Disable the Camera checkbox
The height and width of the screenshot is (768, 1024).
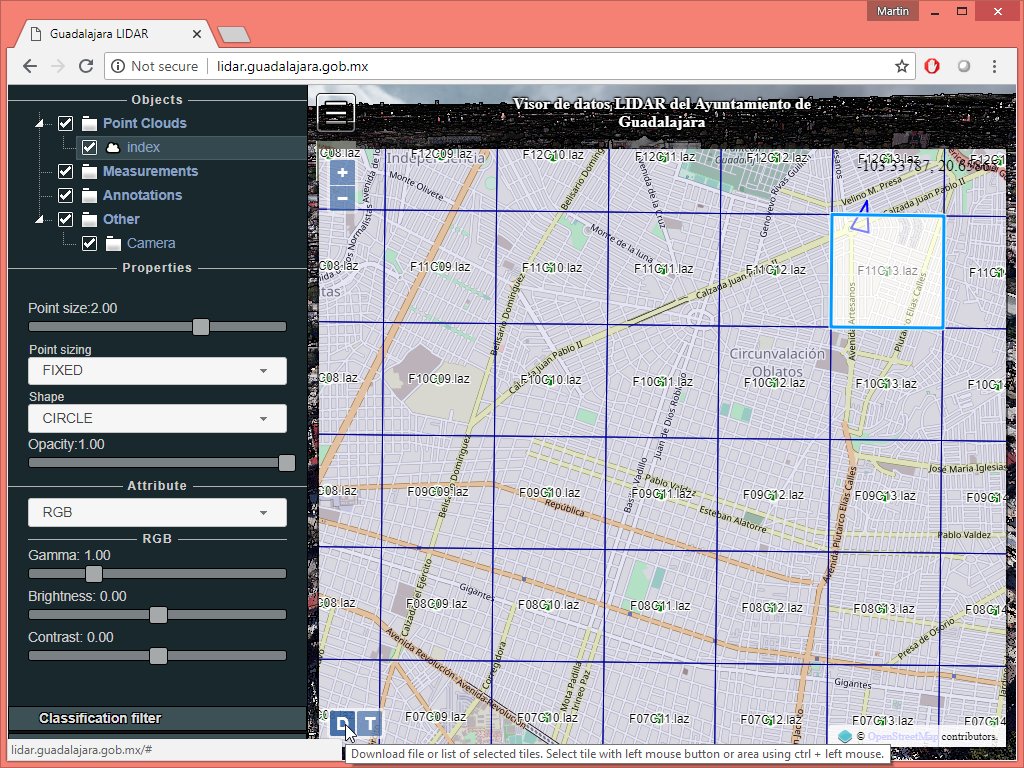[90, 243]
